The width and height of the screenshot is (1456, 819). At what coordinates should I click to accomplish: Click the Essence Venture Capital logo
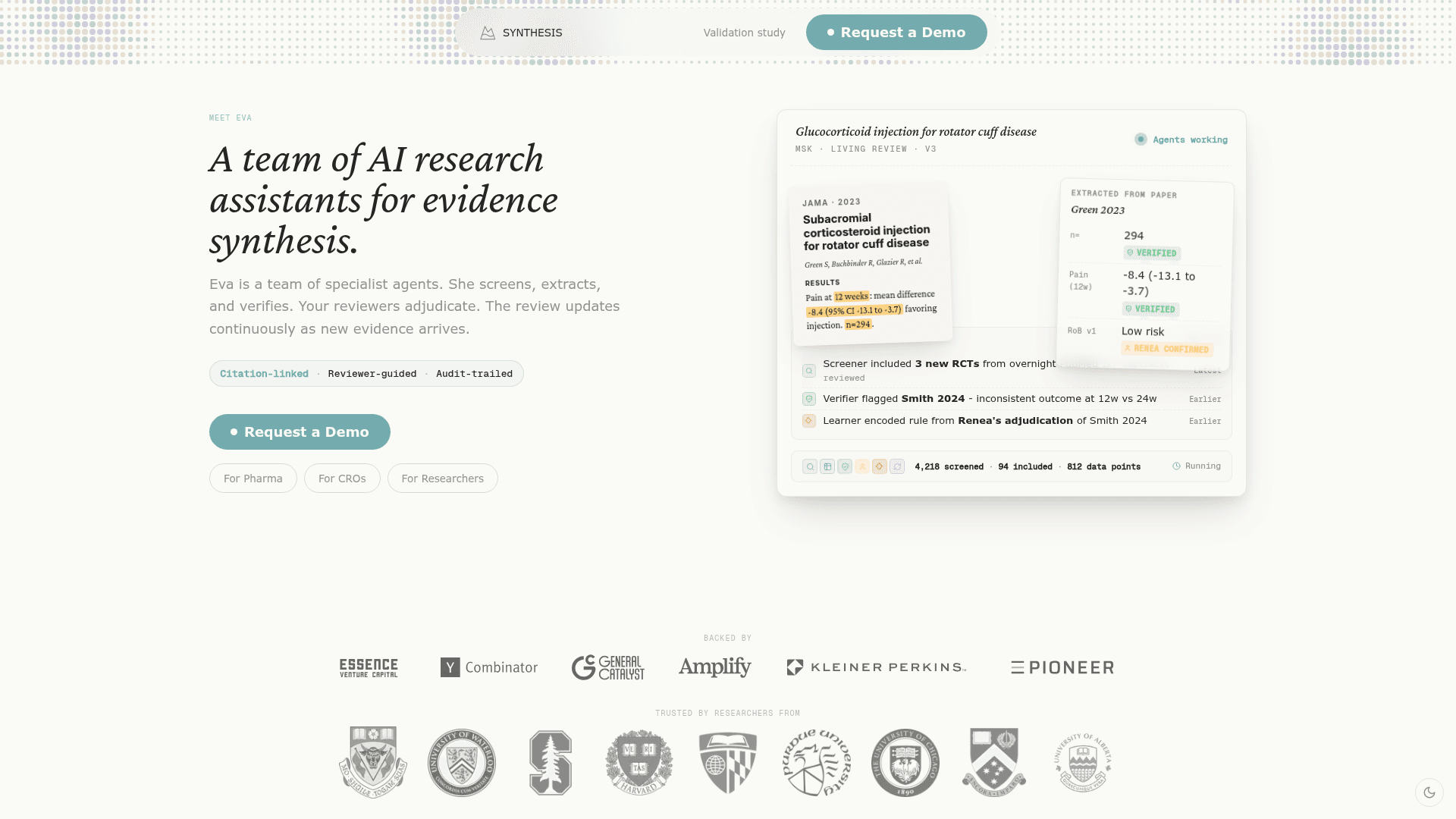coord(369,667)
